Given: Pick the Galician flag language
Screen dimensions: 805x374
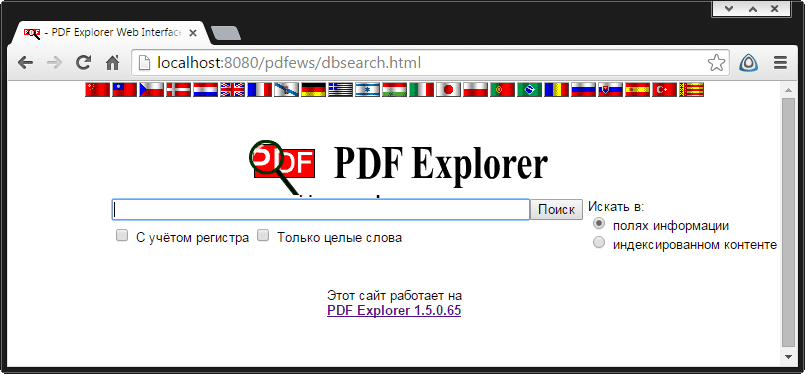Looking at the screenshot, I should 286,89.
